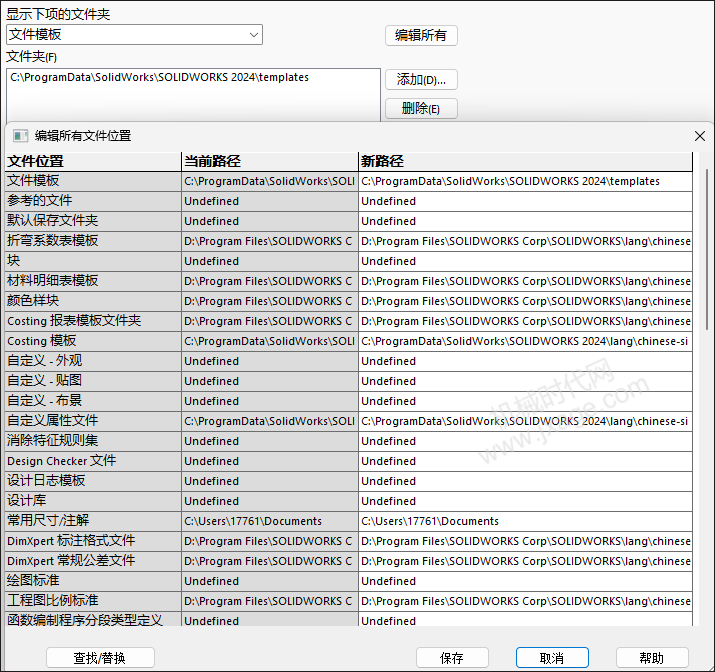The image size is (715, 672).
Task: Click the 编辑所有 button
Action: (421, 35)
